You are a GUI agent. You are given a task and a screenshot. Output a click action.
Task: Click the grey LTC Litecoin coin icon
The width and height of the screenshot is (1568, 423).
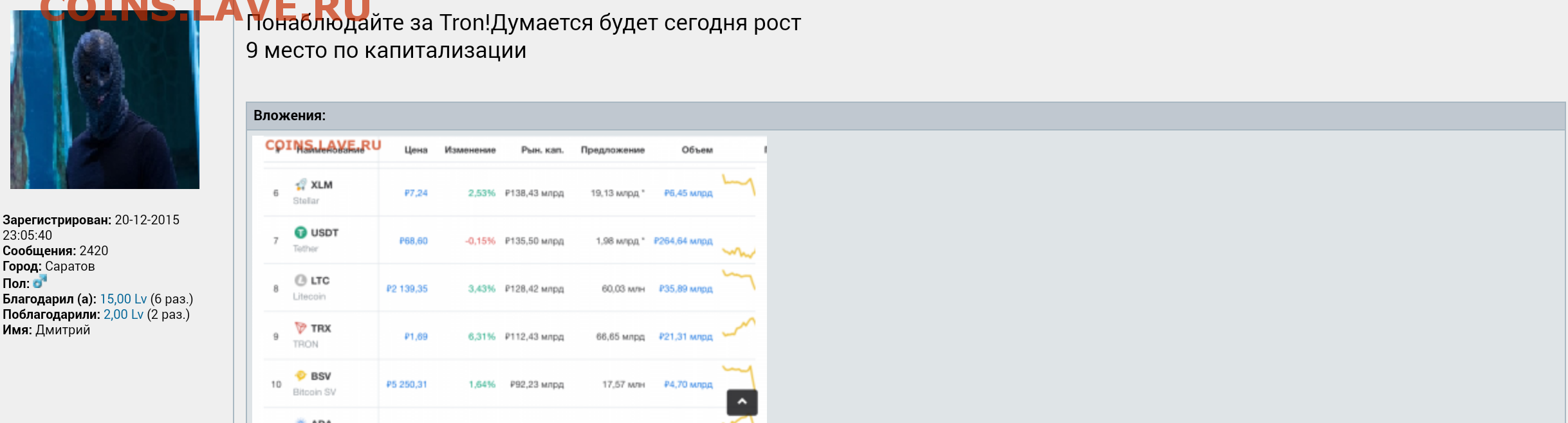[x=300, y=280]
